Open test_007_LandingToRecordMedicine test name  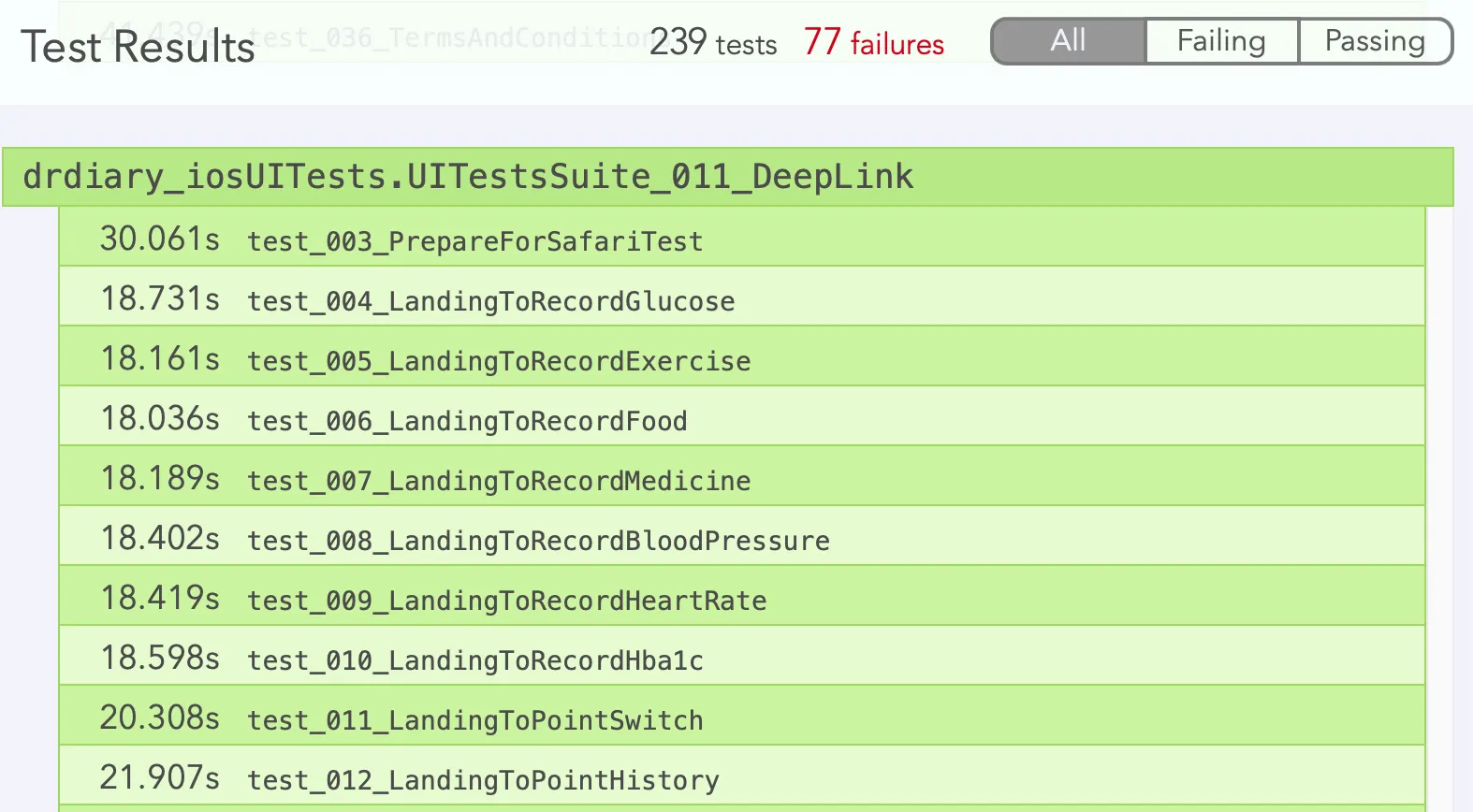tap(499, 481)
